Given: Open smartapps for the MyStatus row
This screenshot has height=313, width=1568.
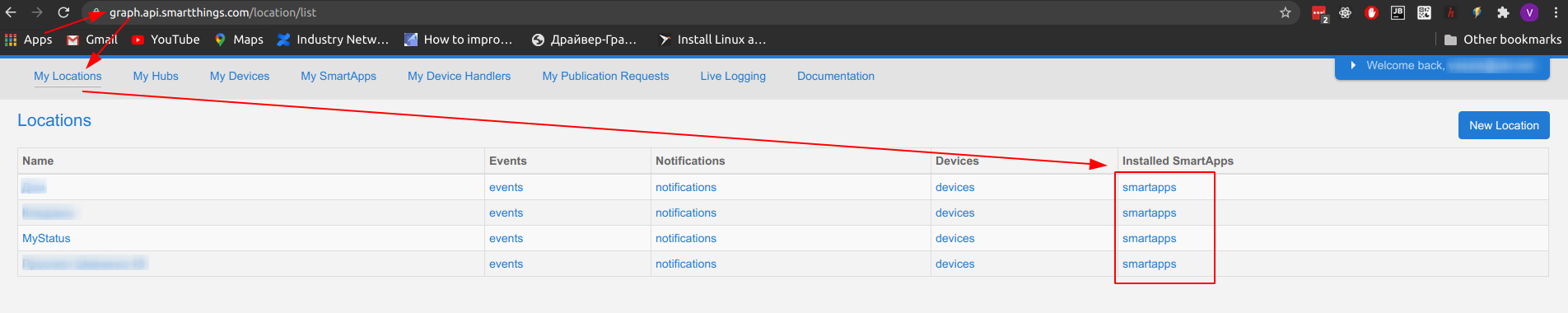Looking at the screenshot, I should point(1149,238).
